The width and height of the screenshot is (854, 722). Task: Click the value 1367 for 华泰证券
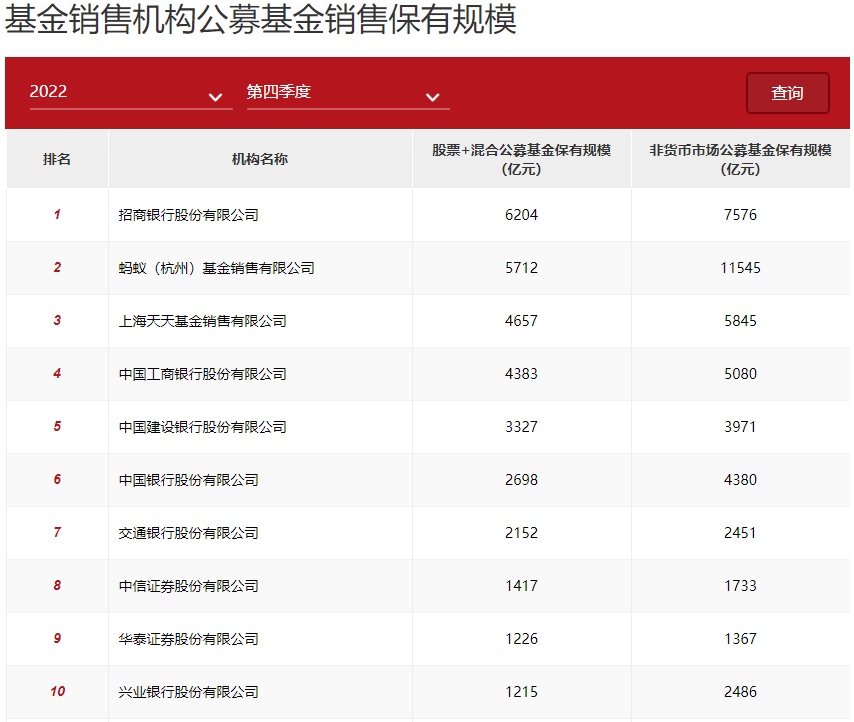click(740, 639)
